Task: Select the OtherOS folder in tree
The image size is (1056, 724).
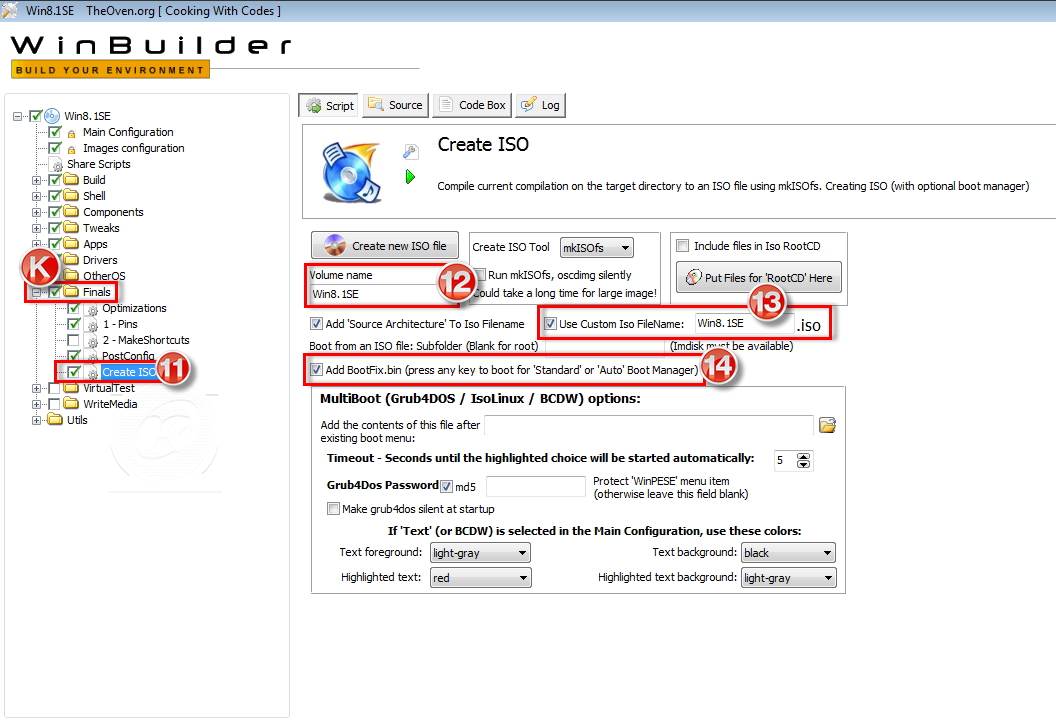Action: 104,276
